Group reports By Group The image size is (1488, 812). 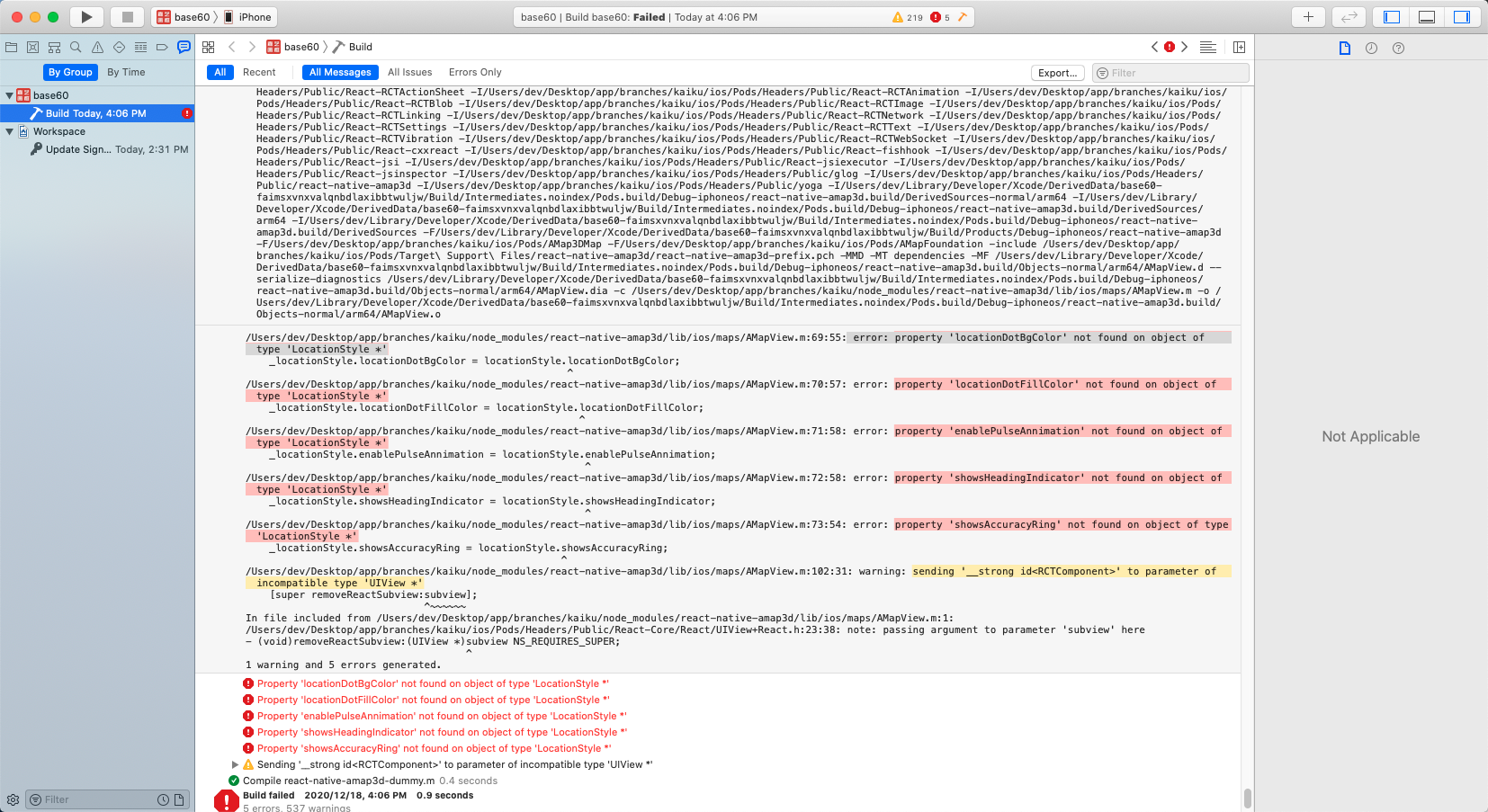click(x=70, y=72)
